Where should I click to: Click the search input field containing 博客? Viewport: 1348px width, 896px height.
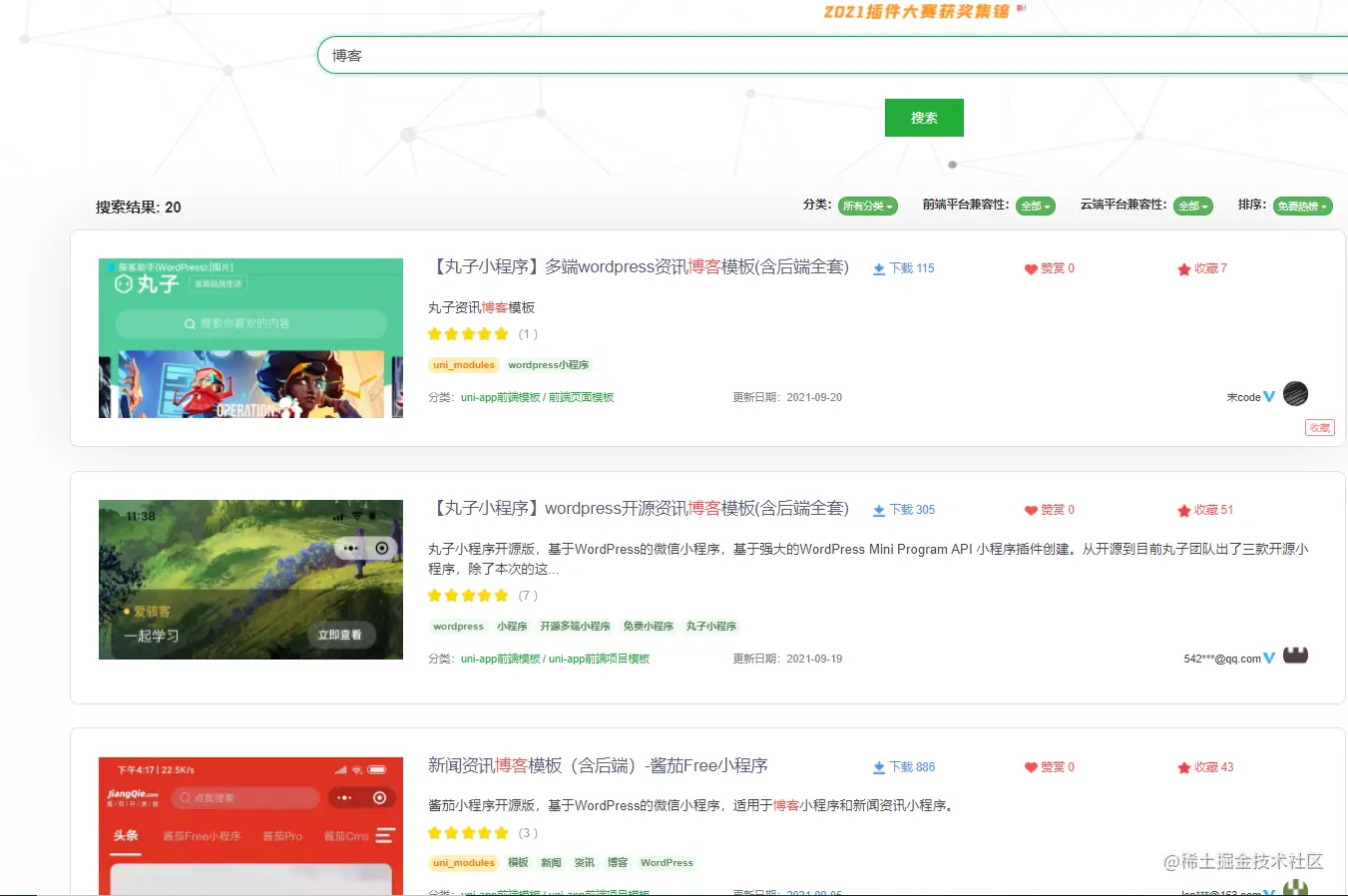833,56
